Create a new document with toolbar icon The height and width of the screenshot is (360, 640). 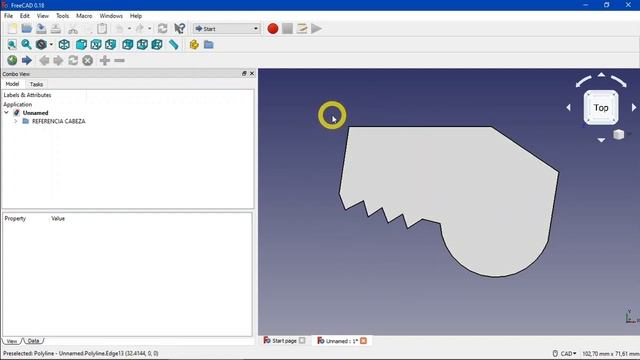tap(12, 29)
